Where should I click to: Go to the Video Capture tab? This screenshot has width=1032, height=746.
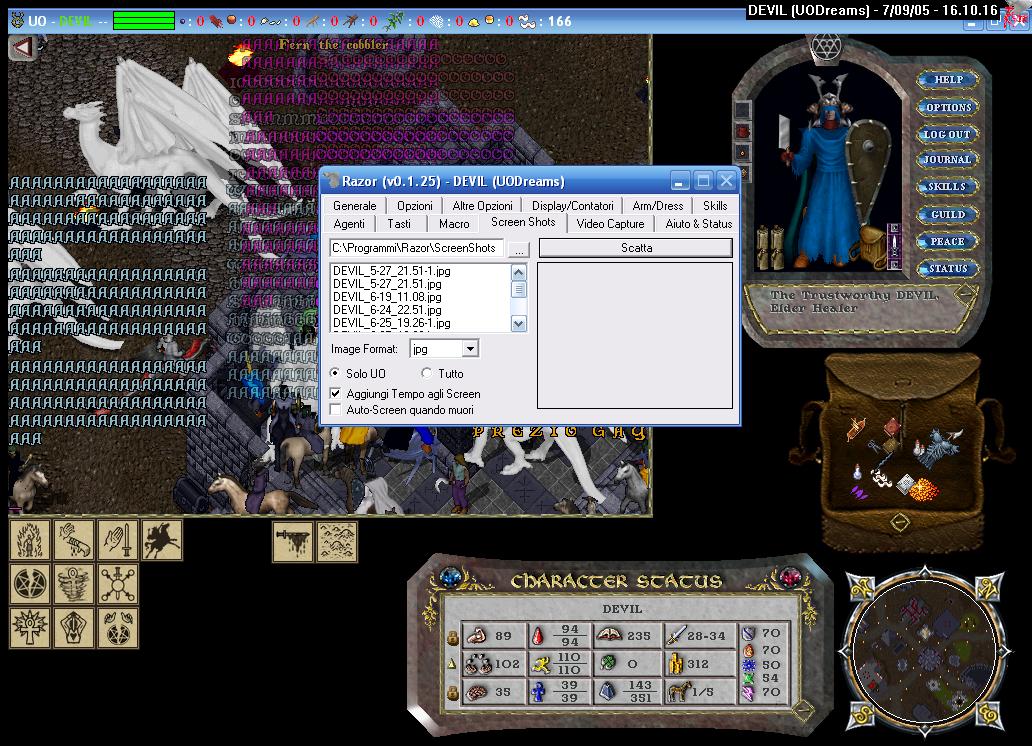(610, 224)
